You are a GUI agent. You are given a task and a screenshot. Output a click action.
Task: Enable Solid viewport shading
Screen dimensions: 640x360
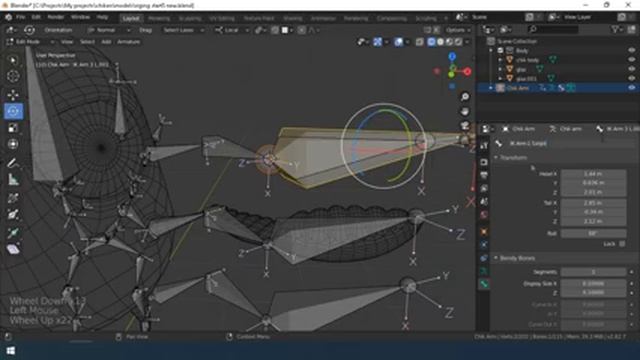click(440, 42)
